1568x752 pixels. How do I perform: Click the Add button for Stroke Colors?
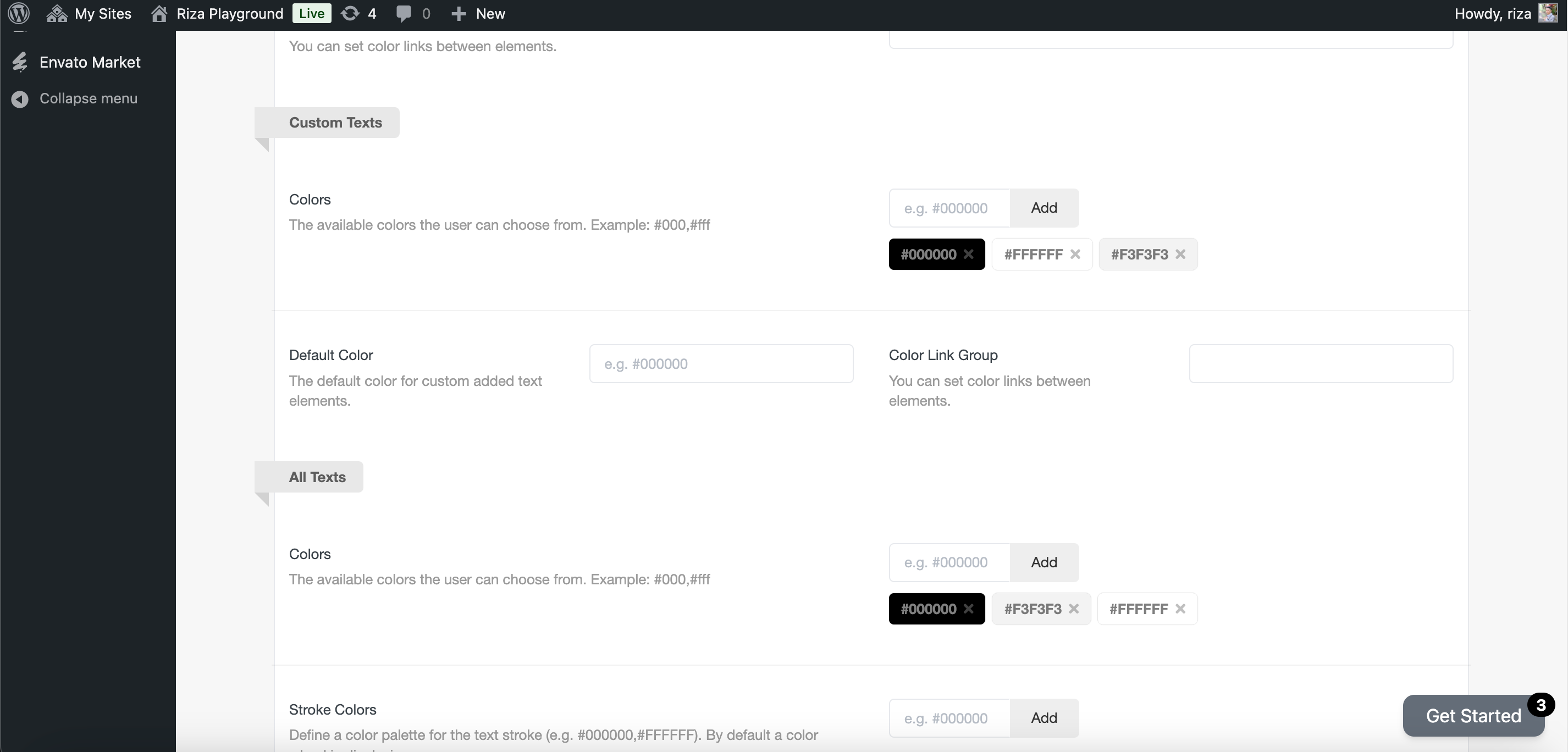pos(1044,718)
